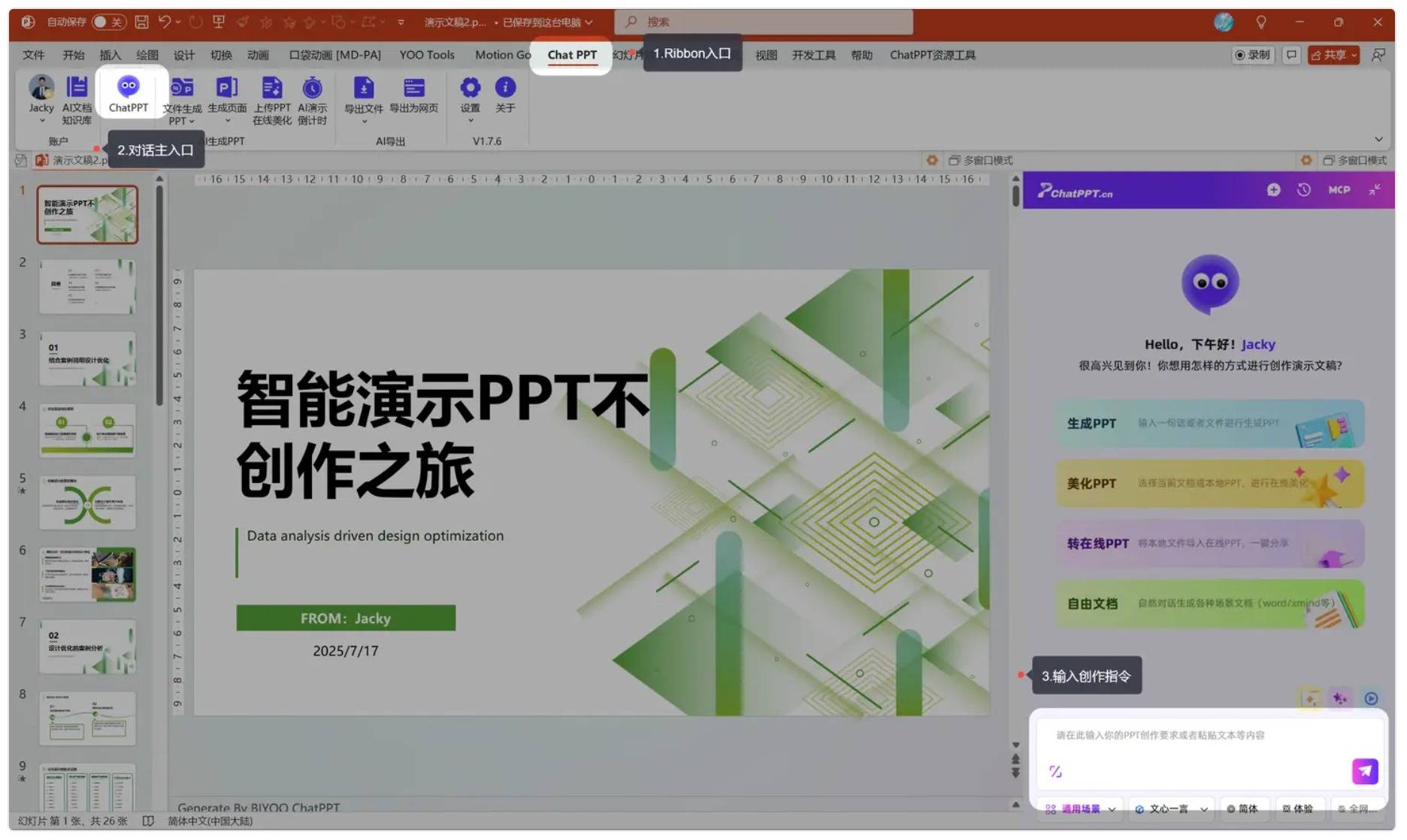Image resolution: width=1407 pixels, height=840 pixels.
Task: Toggle 多窗口模式 above the ChatPPT panel
Action: click(x=1354, y=160)
